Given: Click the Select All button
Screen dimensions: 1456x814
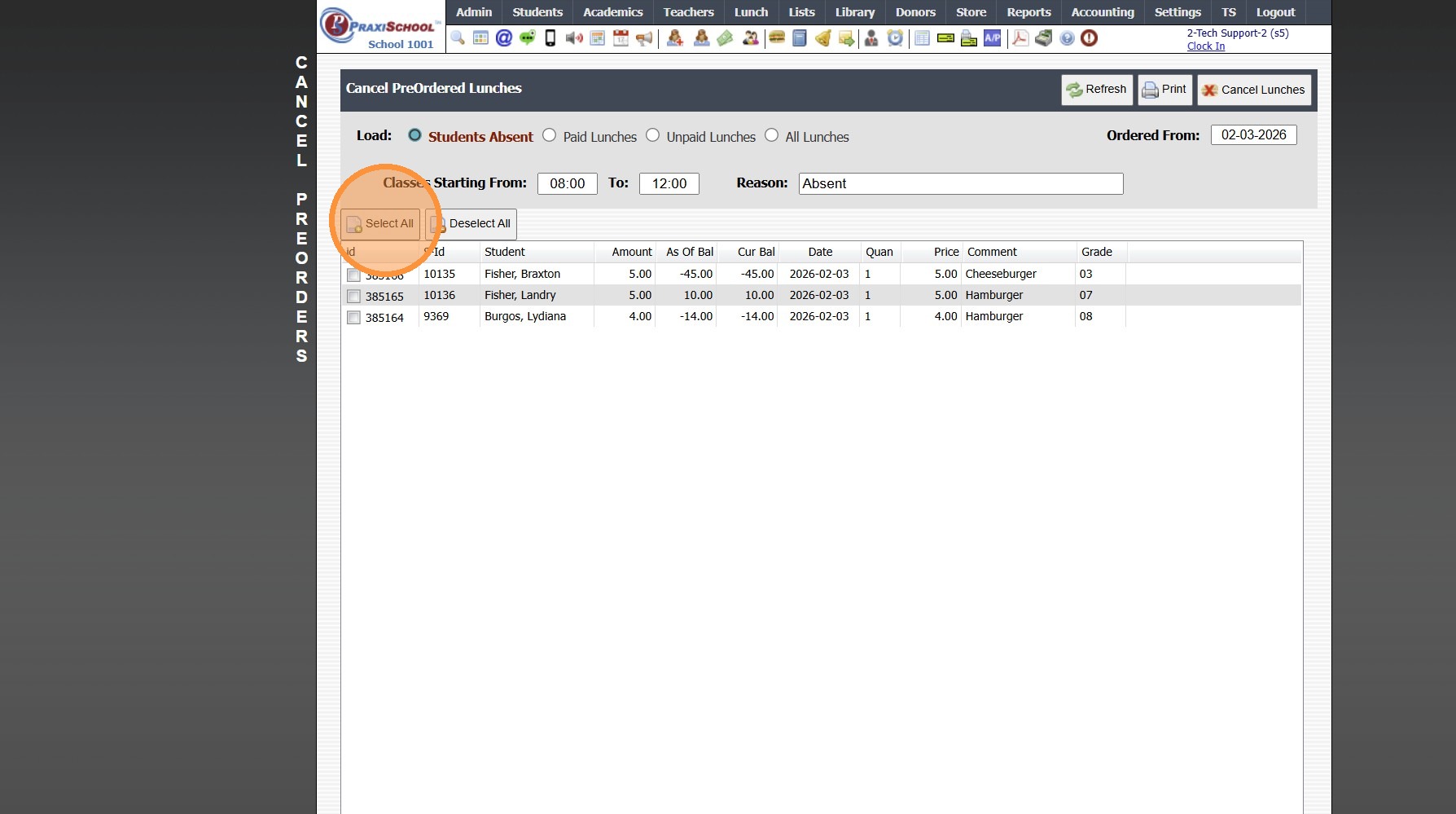Looking at the screenshot, I should [x=380, y=224].
